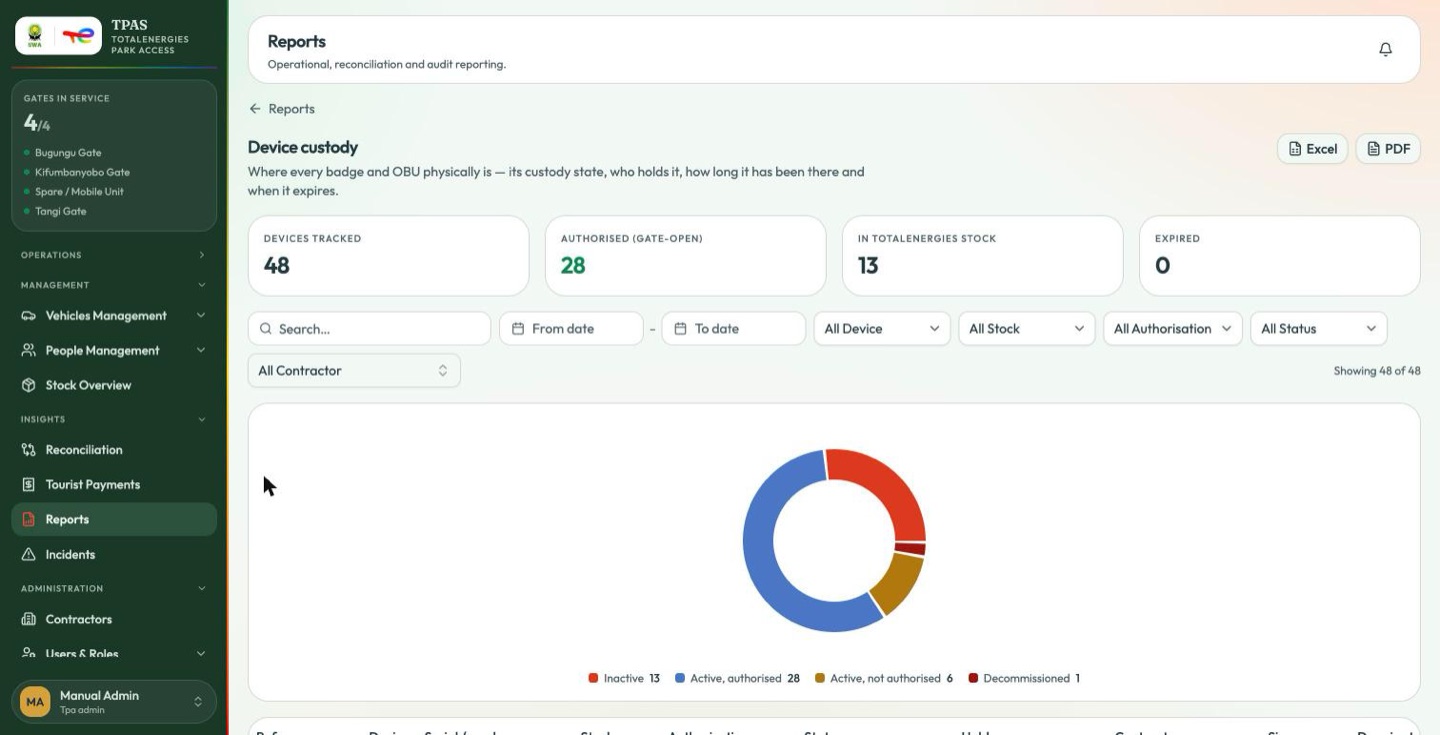
Task: Click the Reconciliation sidebar icon
Action: tap(29, 450)
